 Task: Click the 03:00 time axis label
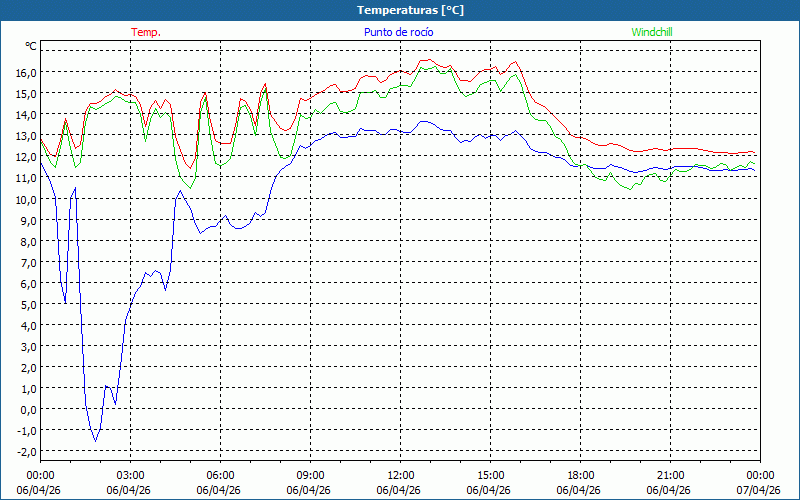130,475
